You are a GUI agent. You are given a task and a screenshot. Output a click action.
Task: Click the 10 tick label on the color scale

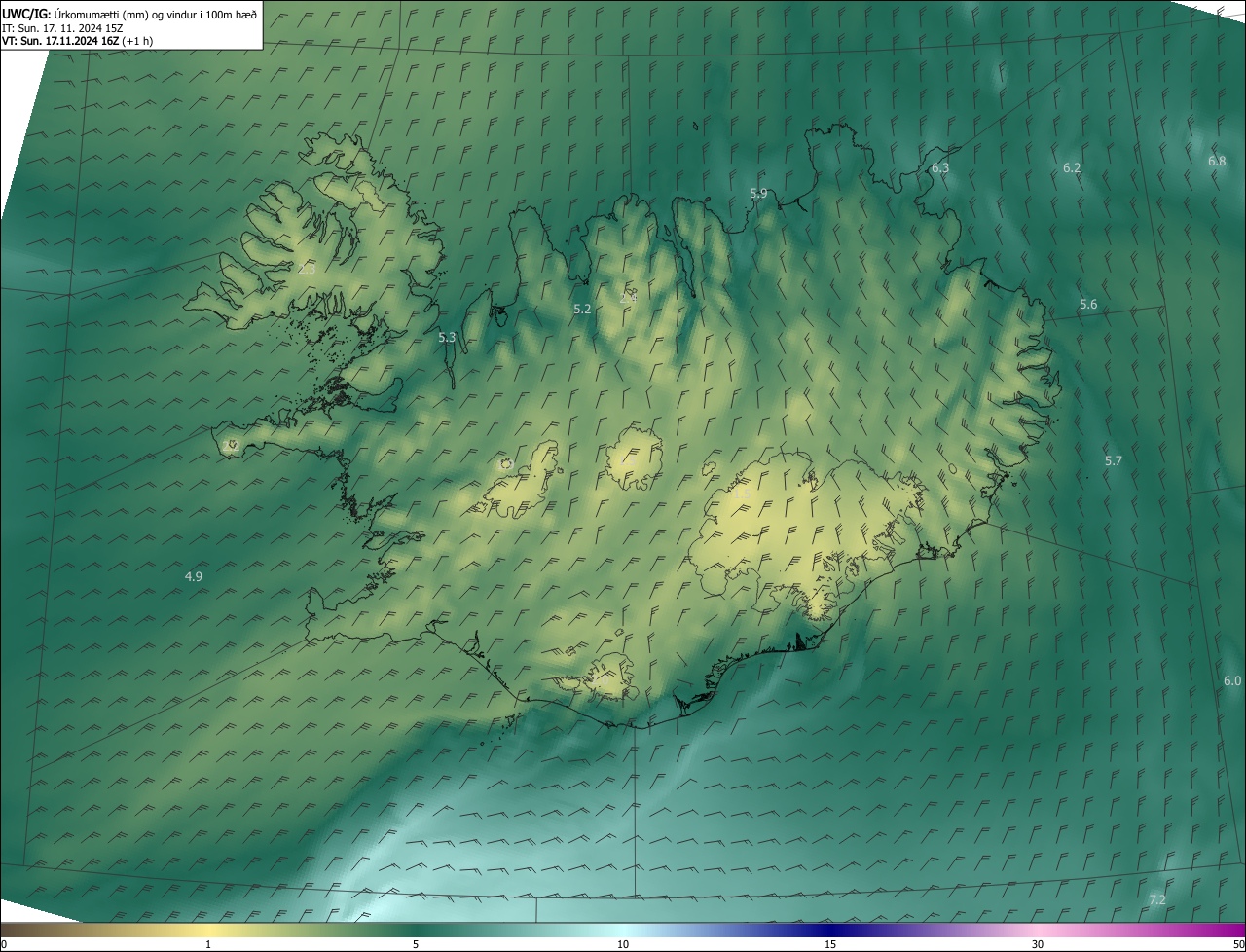pyautogui.click(x=623, y=944)
